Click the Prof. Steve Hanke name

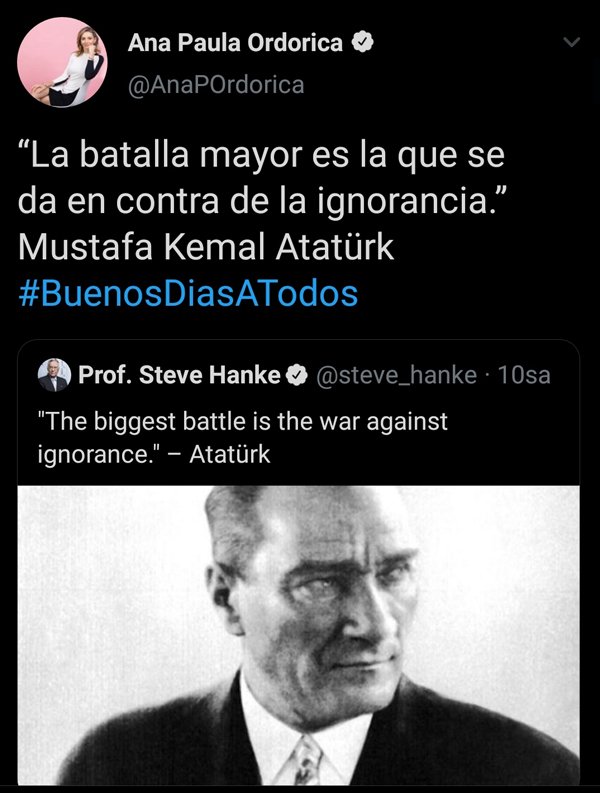[x=180, y=375]
